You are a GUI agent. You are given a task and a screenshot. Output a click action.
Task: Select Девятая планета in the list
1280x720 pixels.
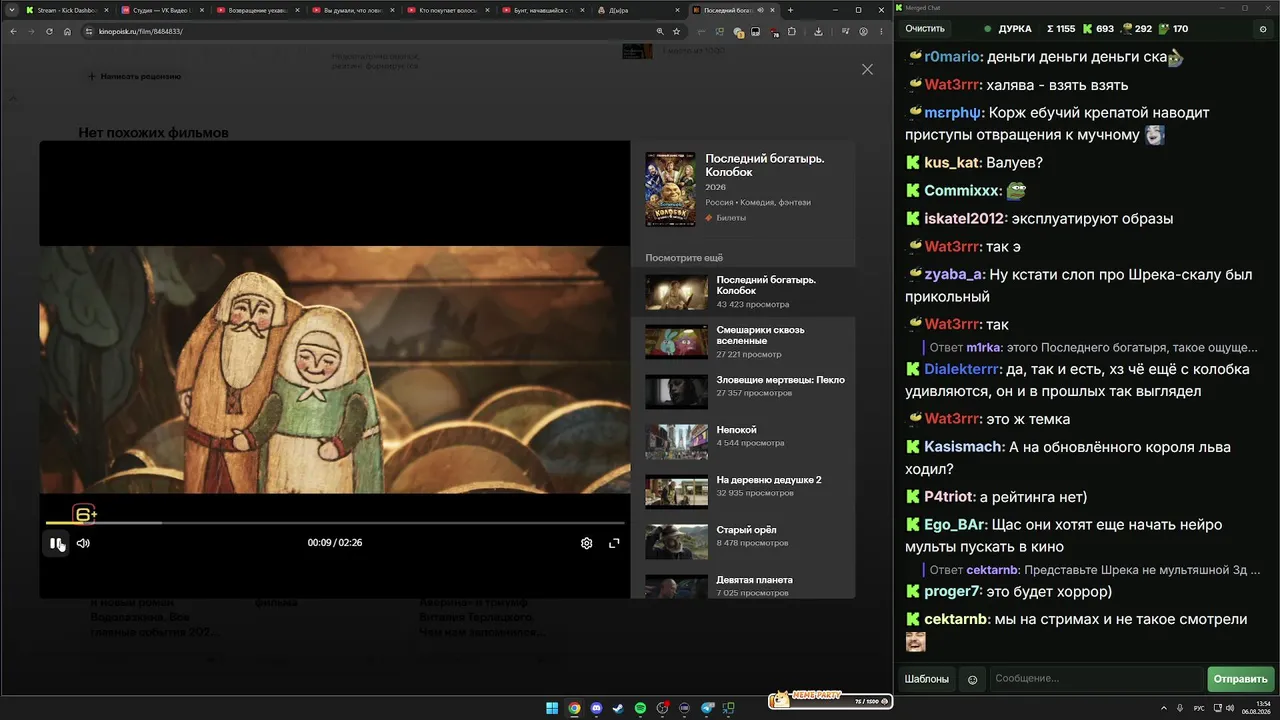pyautogui.click(x=742, y=585)
